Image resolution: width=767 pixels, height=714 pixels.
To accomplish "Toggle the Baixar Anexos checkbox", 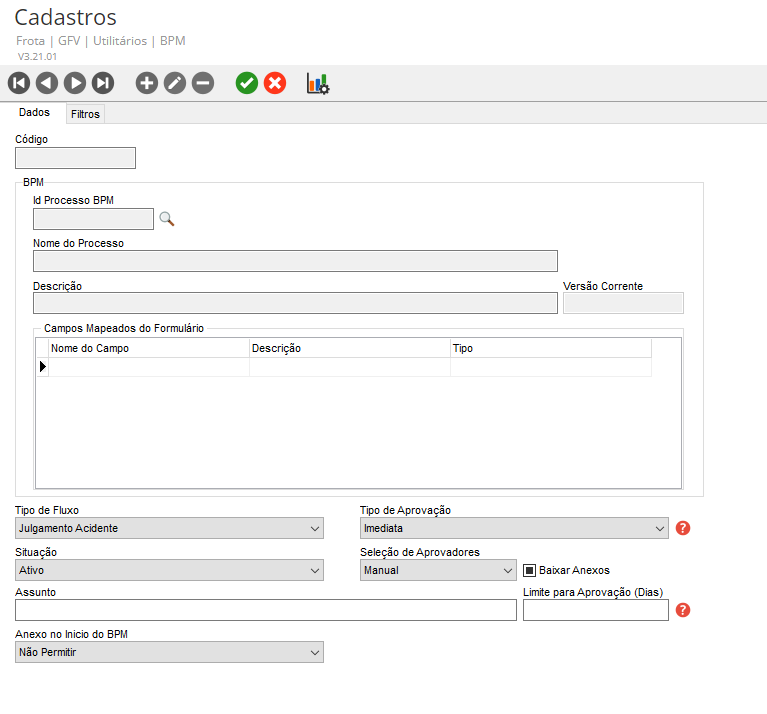I will point(530,570).
